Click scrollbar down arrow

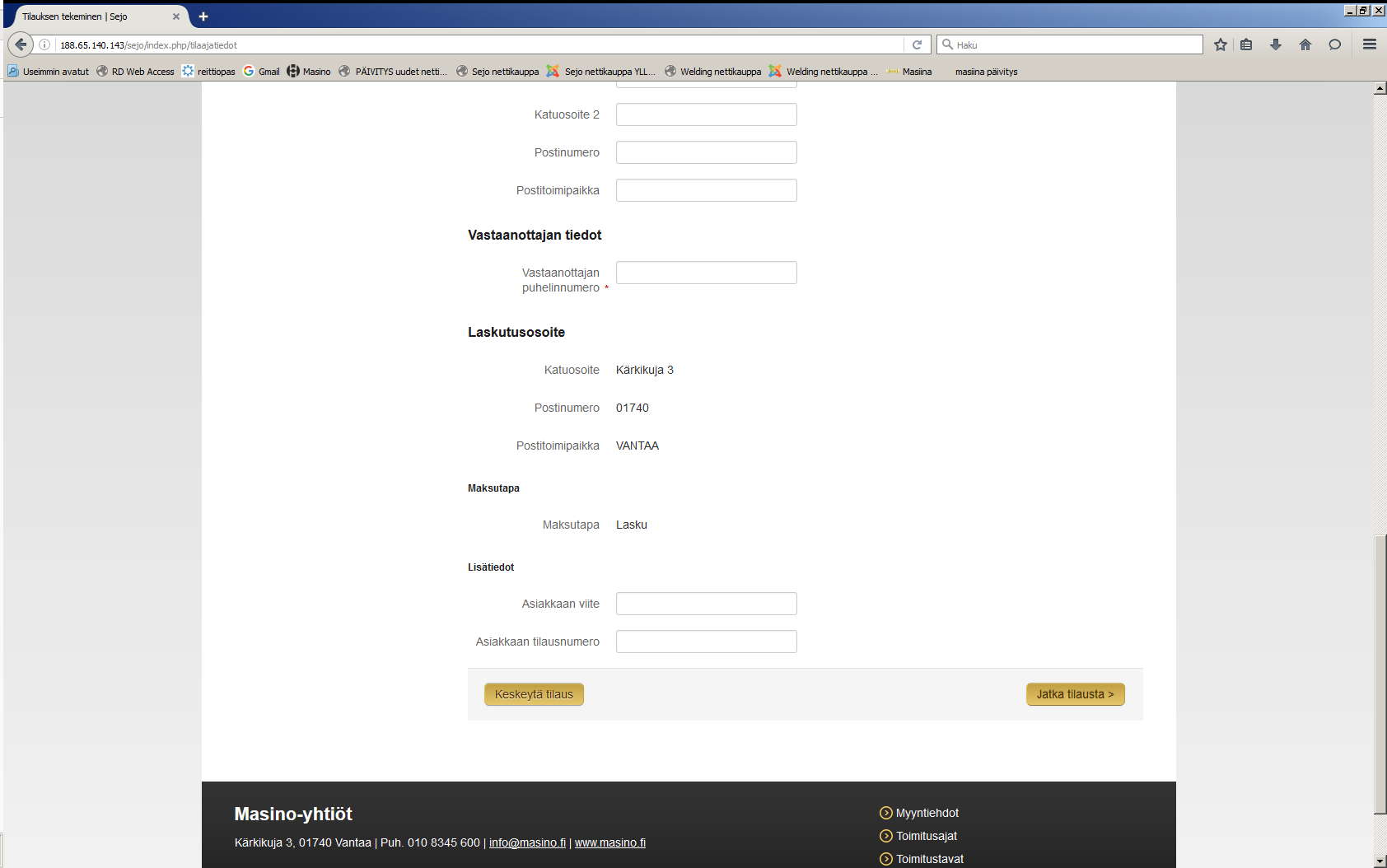pos(1380,861)
